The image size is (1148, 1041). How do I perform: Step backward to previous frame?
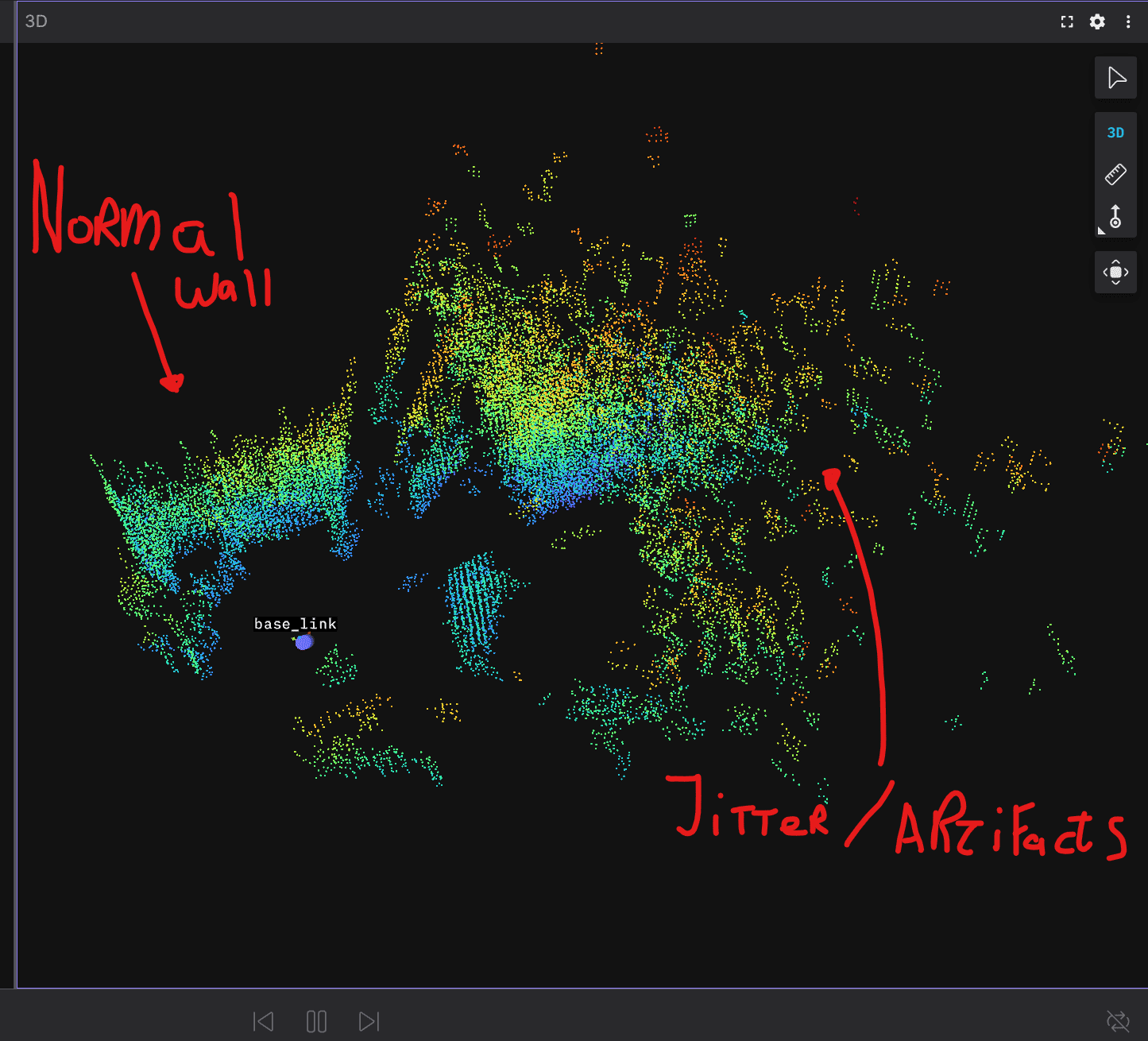pos(263,1021)
